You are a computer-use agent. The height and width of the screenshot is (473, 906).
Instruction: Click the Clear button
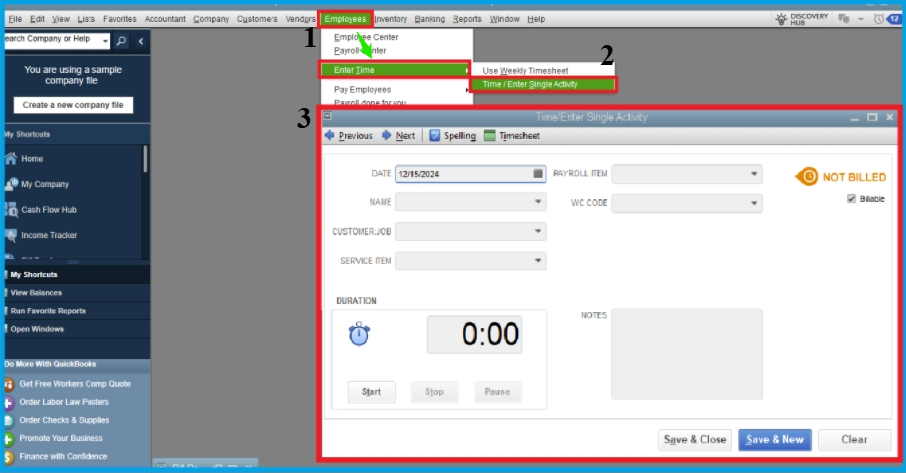coord(854,440)
